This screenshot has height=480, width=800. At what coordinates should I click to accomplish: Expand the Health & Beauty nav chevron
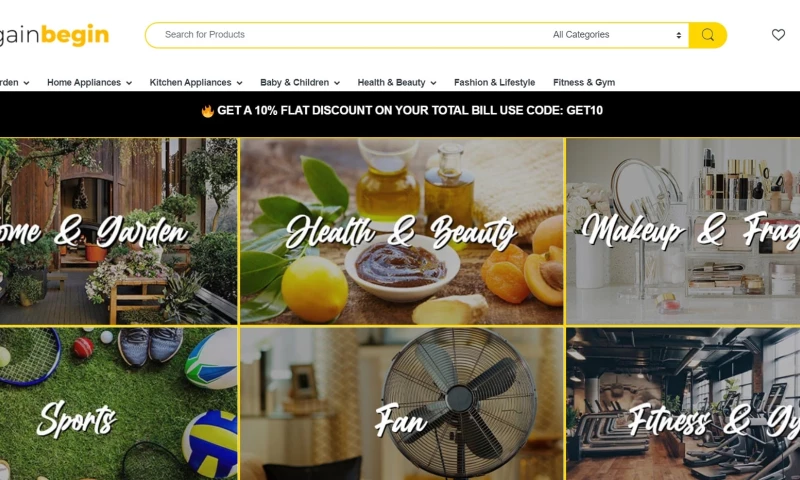tap(433, 83)
